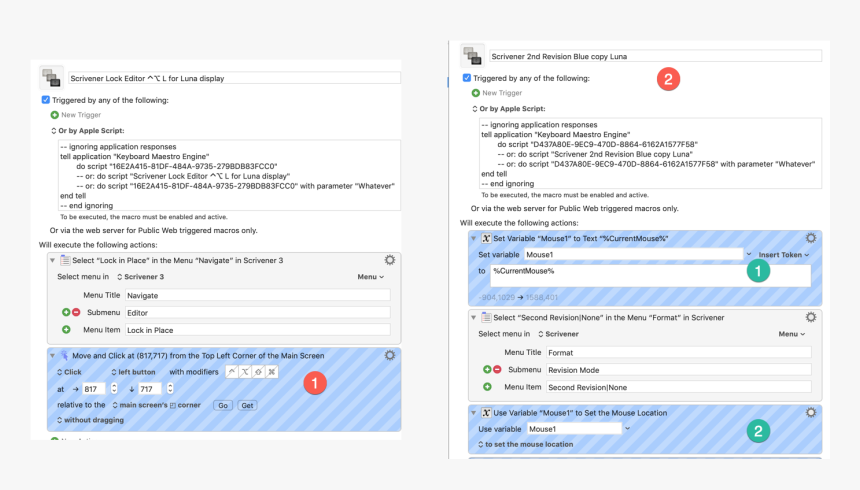Click the macro name field Scrivener Lock Editor
The width and height of the screenshot is (860, 490).
click(x=234, y=78)
